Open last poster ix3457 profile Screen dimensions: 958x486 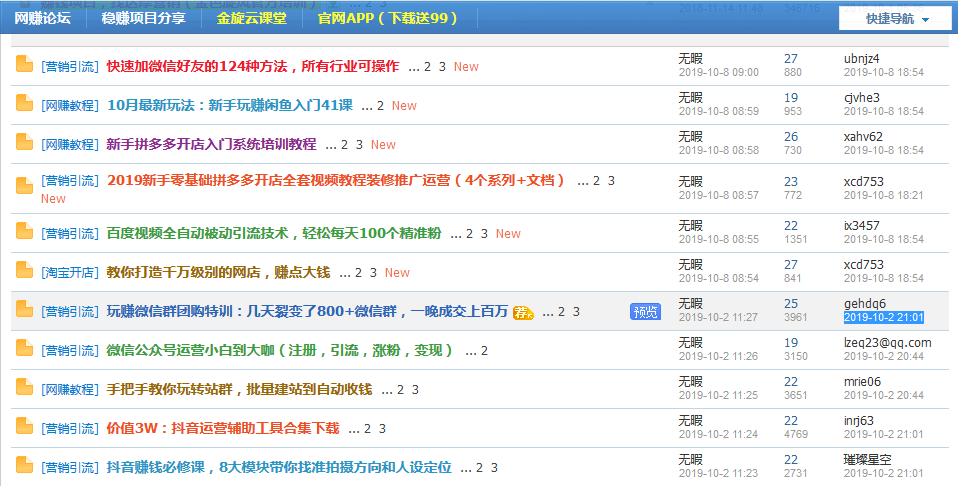point(861,226)
